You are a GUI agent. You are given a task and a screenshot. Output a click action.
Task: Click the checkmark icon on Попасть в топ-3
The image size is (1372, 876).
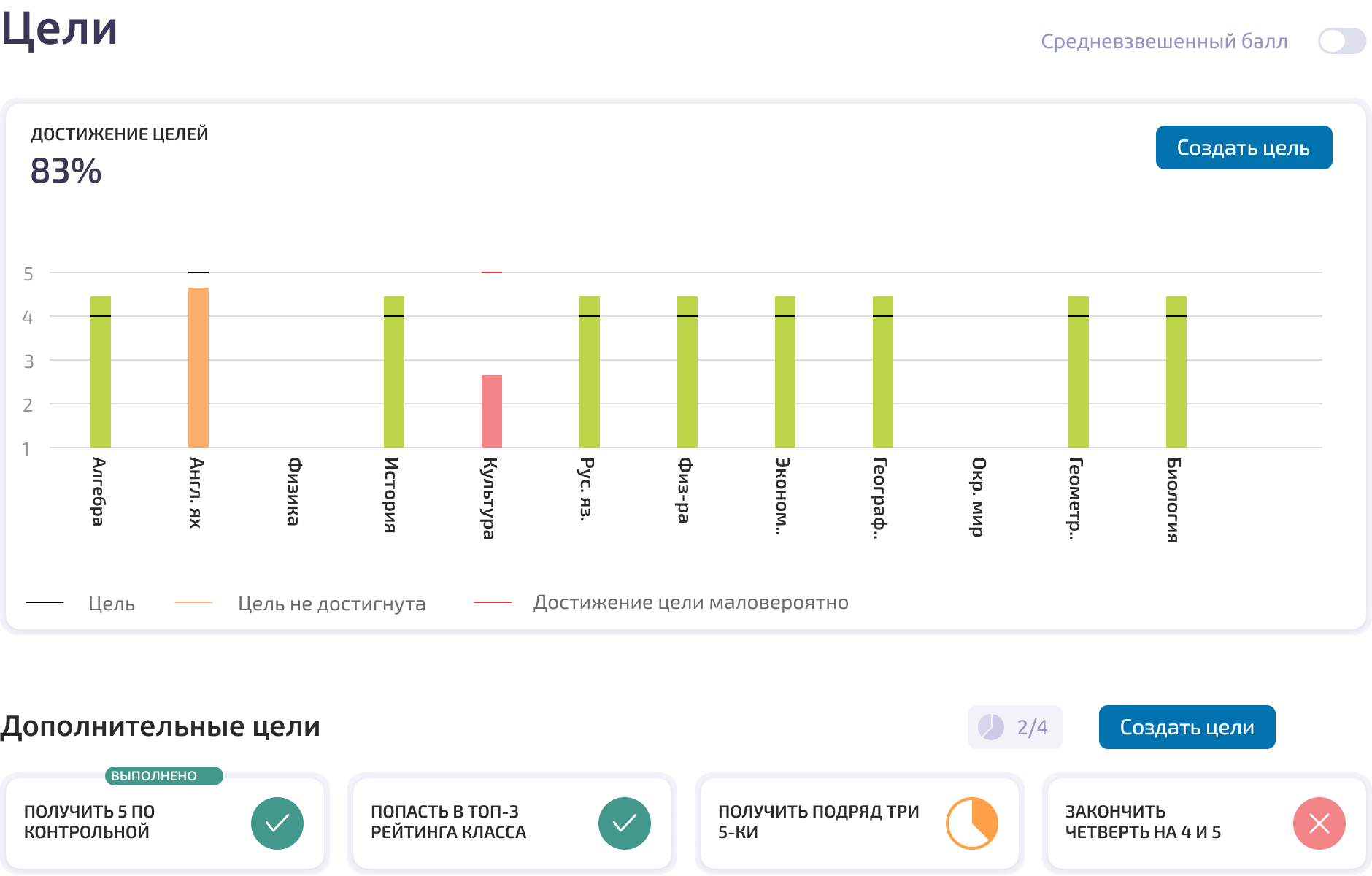(x=625, y=823)
